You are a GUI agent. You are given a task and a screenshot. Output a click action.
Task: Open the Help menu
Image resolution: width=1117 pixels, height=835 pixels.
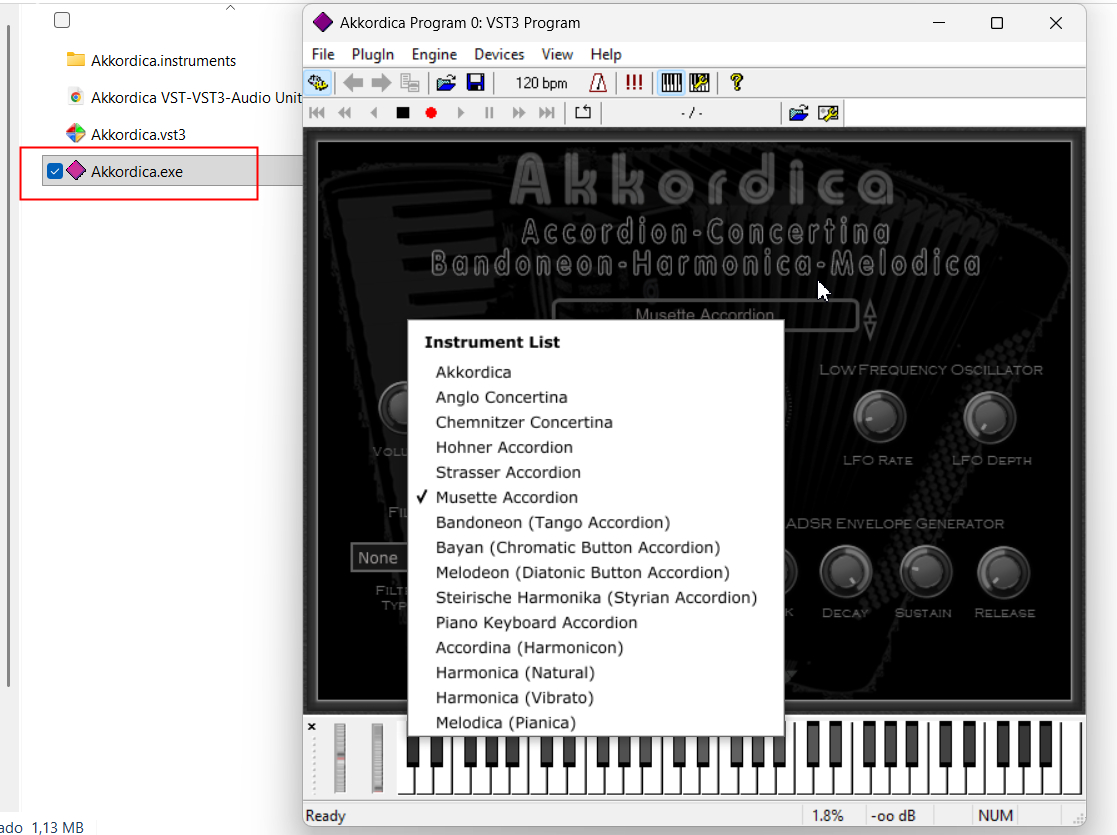(606, 54)
